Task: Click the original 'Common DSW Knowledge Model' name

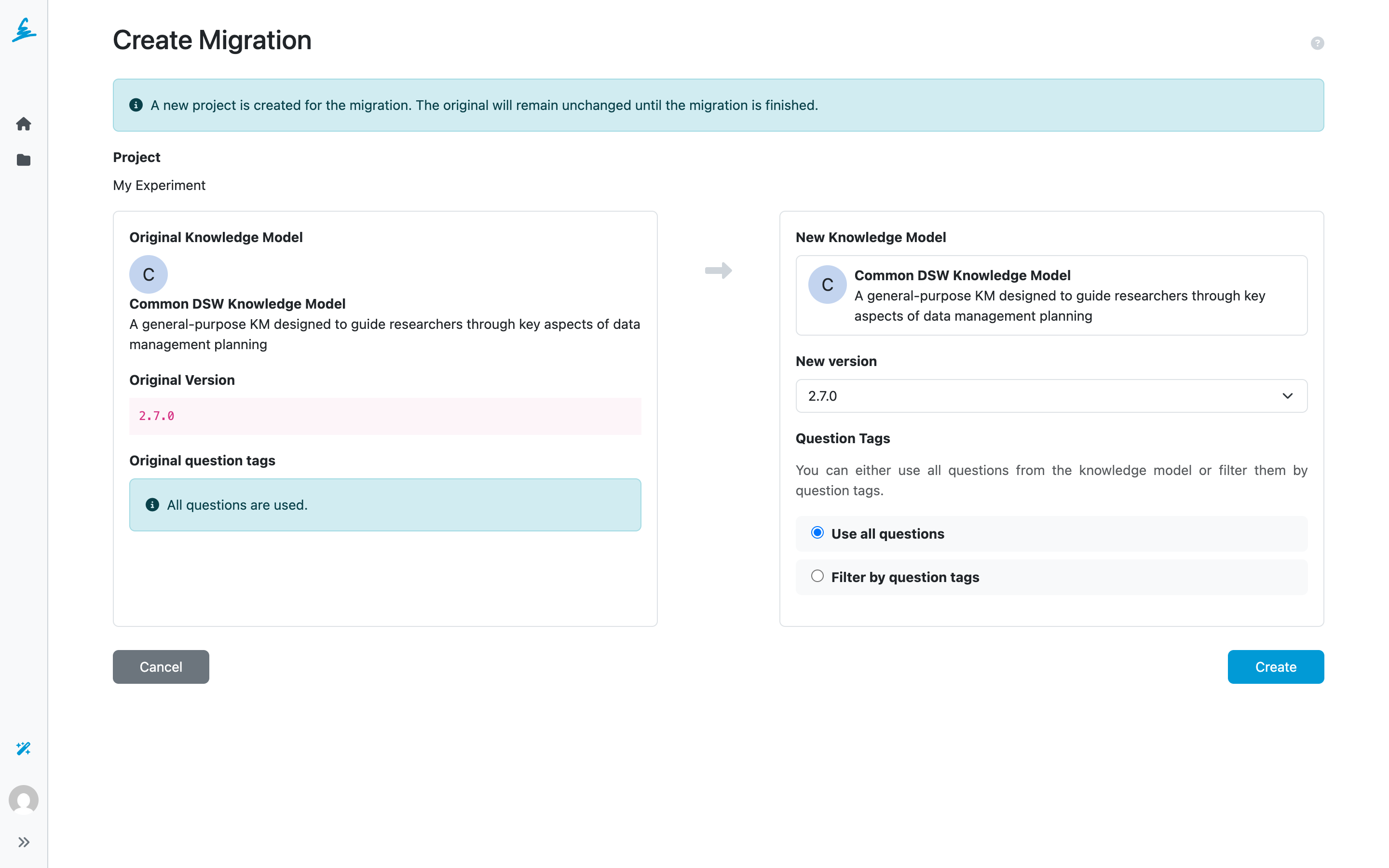Action: [x=237, y=304]
